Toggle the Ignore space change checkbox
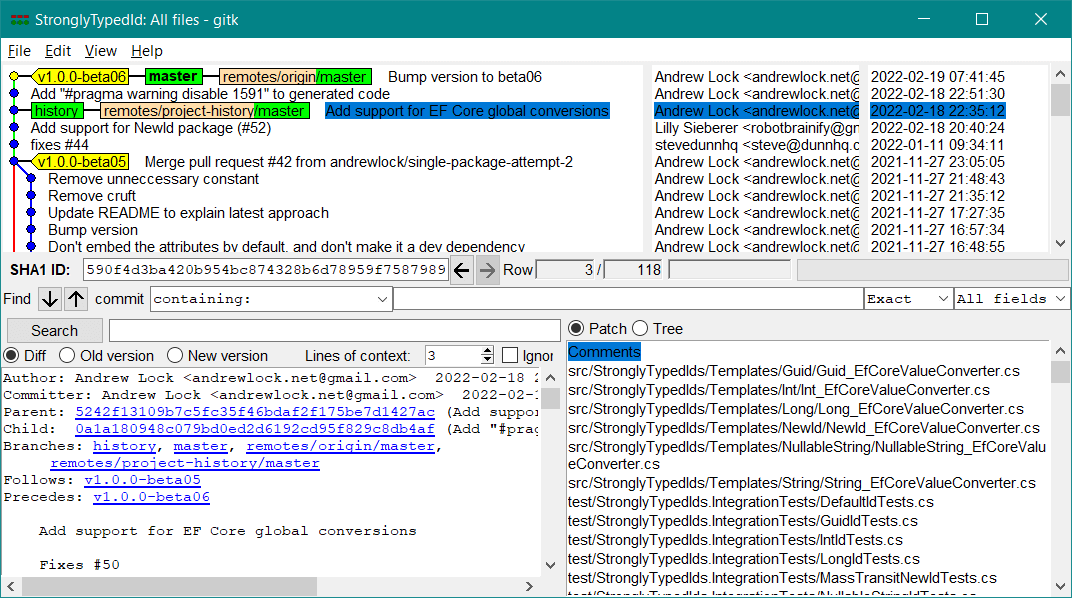The height and width of the screenshot is (598, 1072). [509, 355]
